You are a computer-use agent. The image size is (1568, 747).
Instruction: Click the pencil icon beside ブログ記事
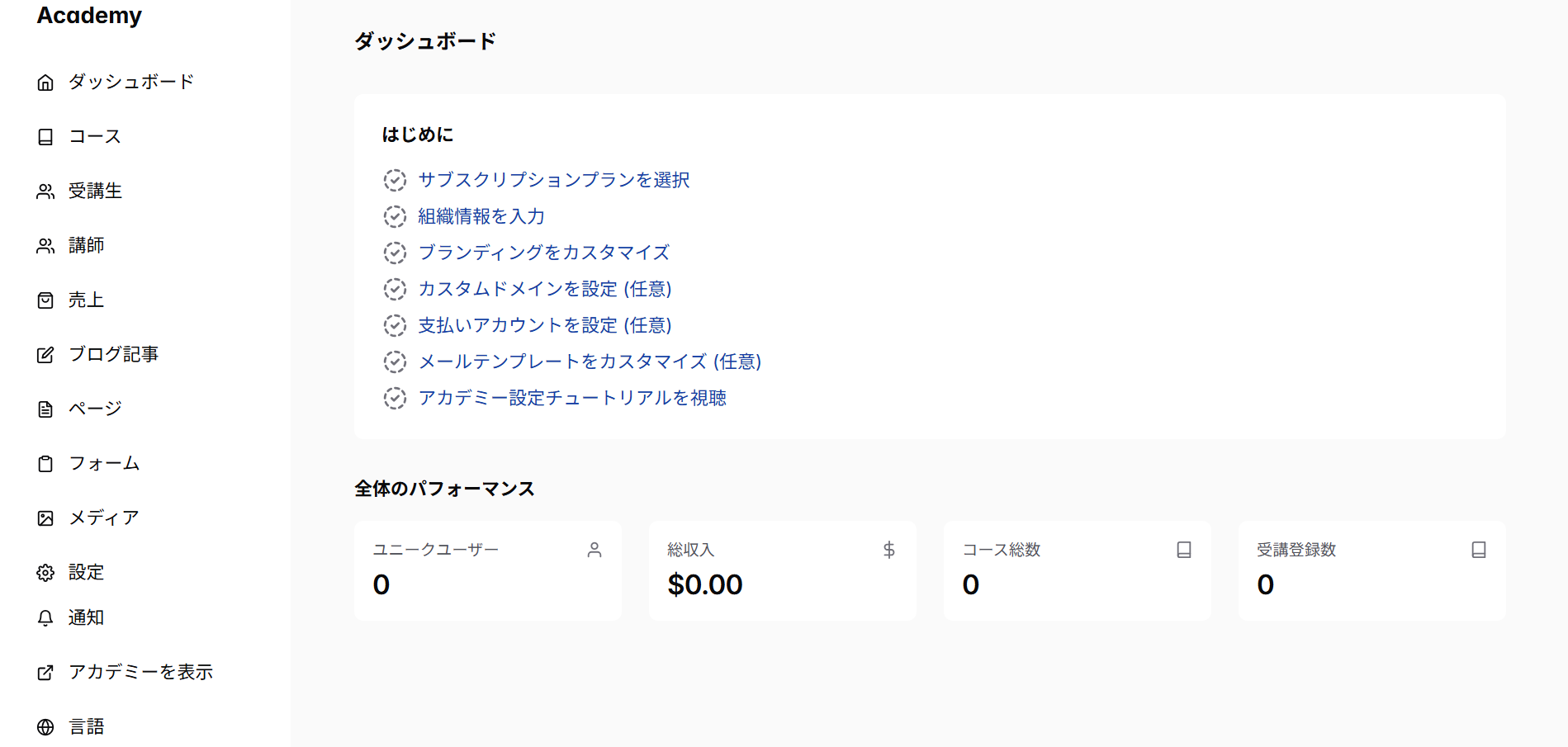pyautogui.click(x=45, y=354)
